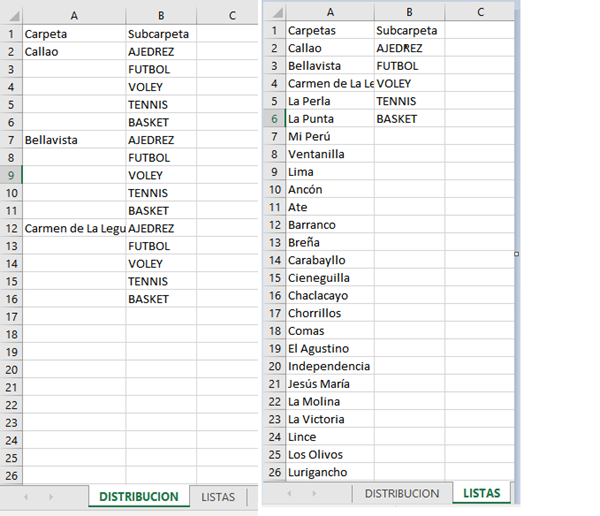The height and width of the screenshot is (516, 600).
Task: Go to next sheet arrow in right window
Action: pos(314,493)
